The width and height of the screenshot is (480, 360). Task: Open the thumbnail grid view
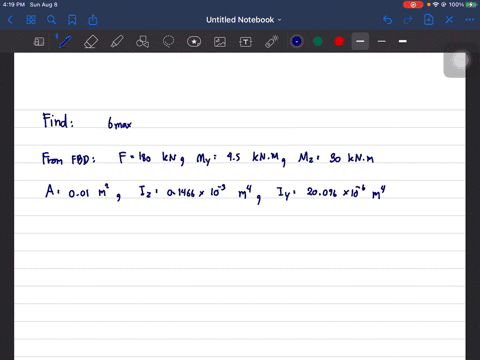point(31,20)
